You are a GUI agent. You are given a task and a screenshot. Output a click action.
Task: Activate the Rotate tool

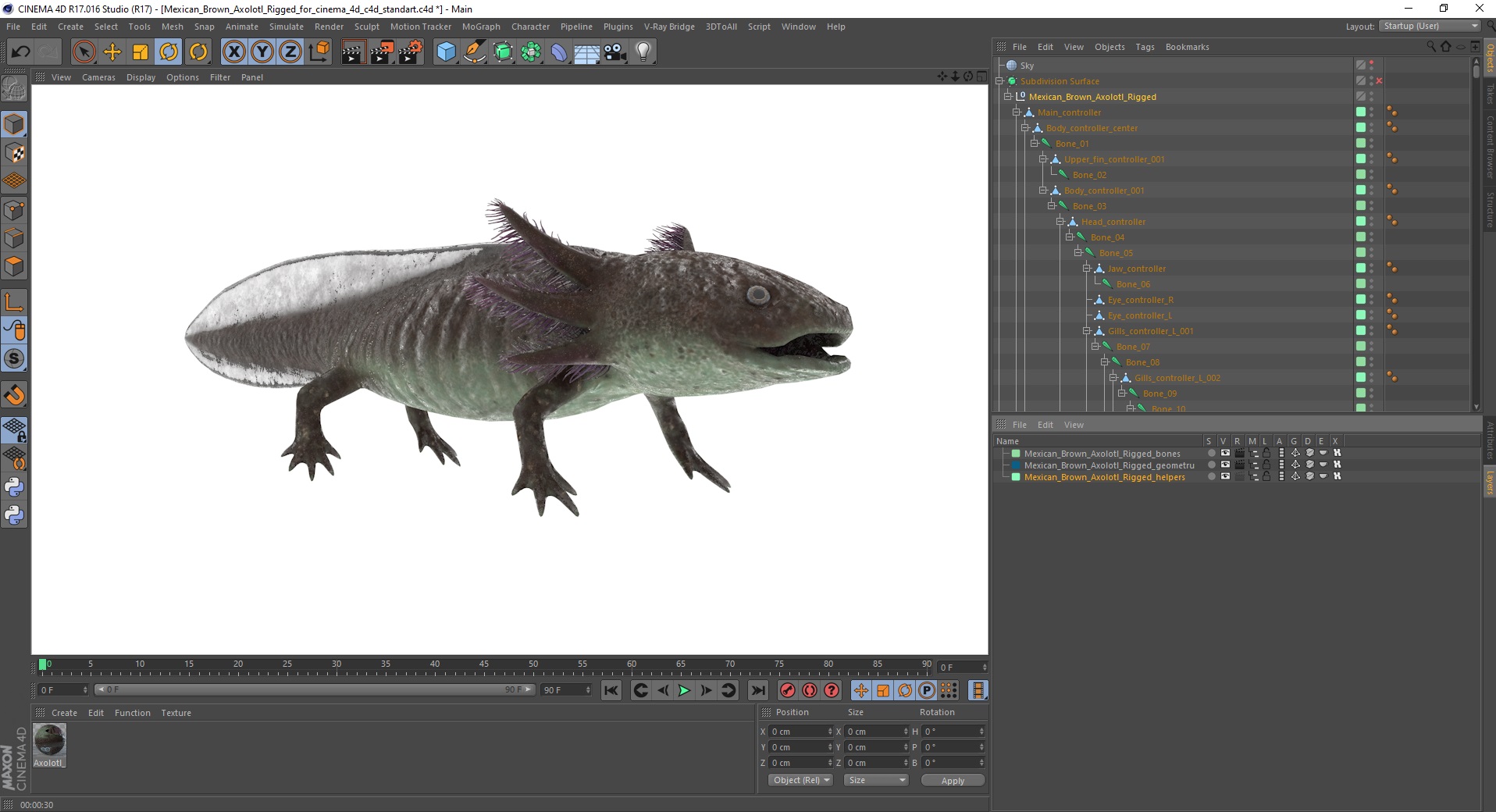tap(169, 52)
